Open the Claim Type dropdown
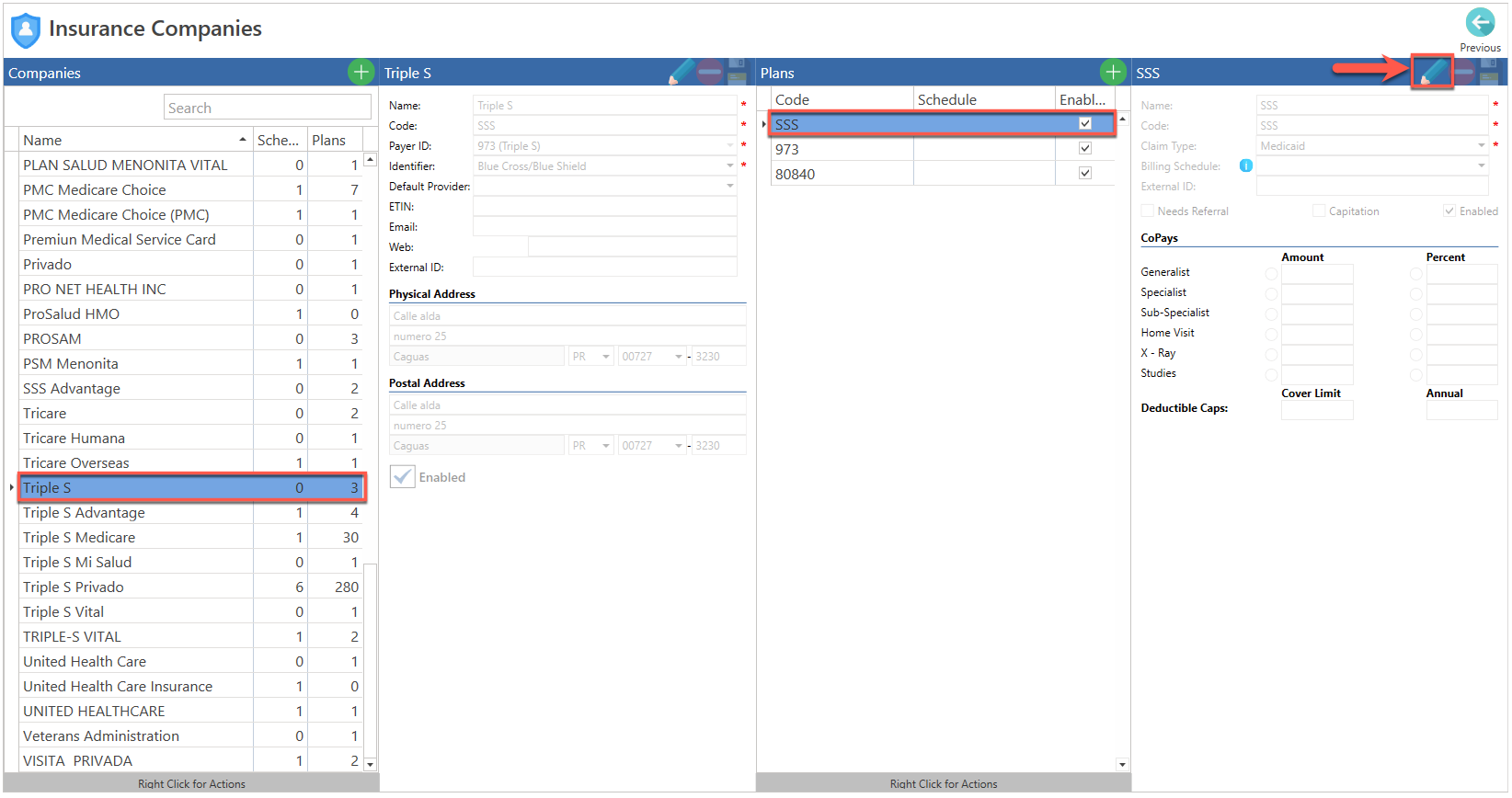 (1481, 145)
